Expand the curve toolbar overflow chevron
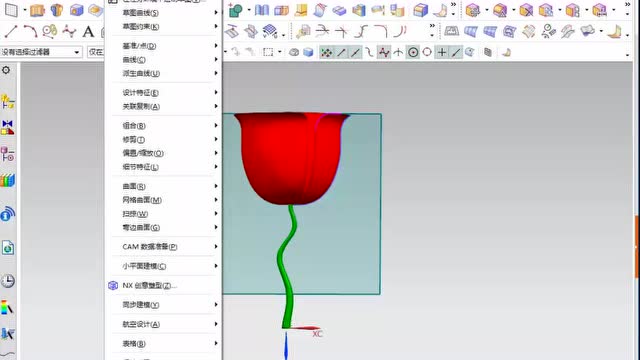 click(x=432, y=26)
